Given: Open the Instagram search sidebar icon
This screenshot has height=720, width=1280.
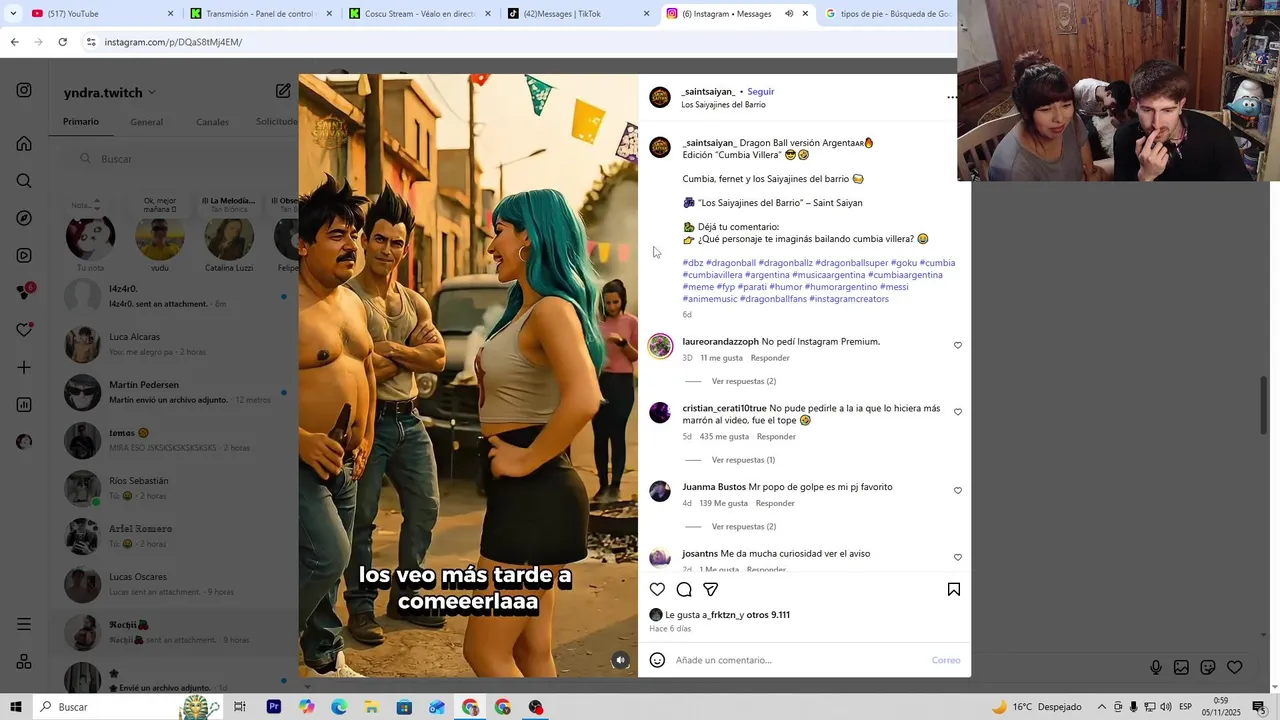Looking at the screenshot, I should pos(24,181).
